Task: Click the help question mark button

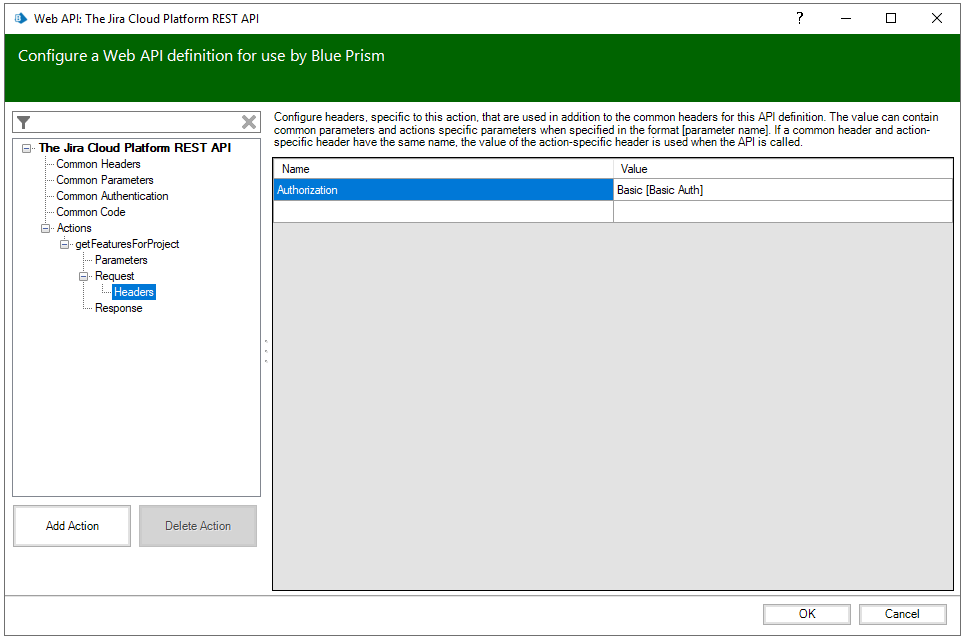Action: click(799, 18)
